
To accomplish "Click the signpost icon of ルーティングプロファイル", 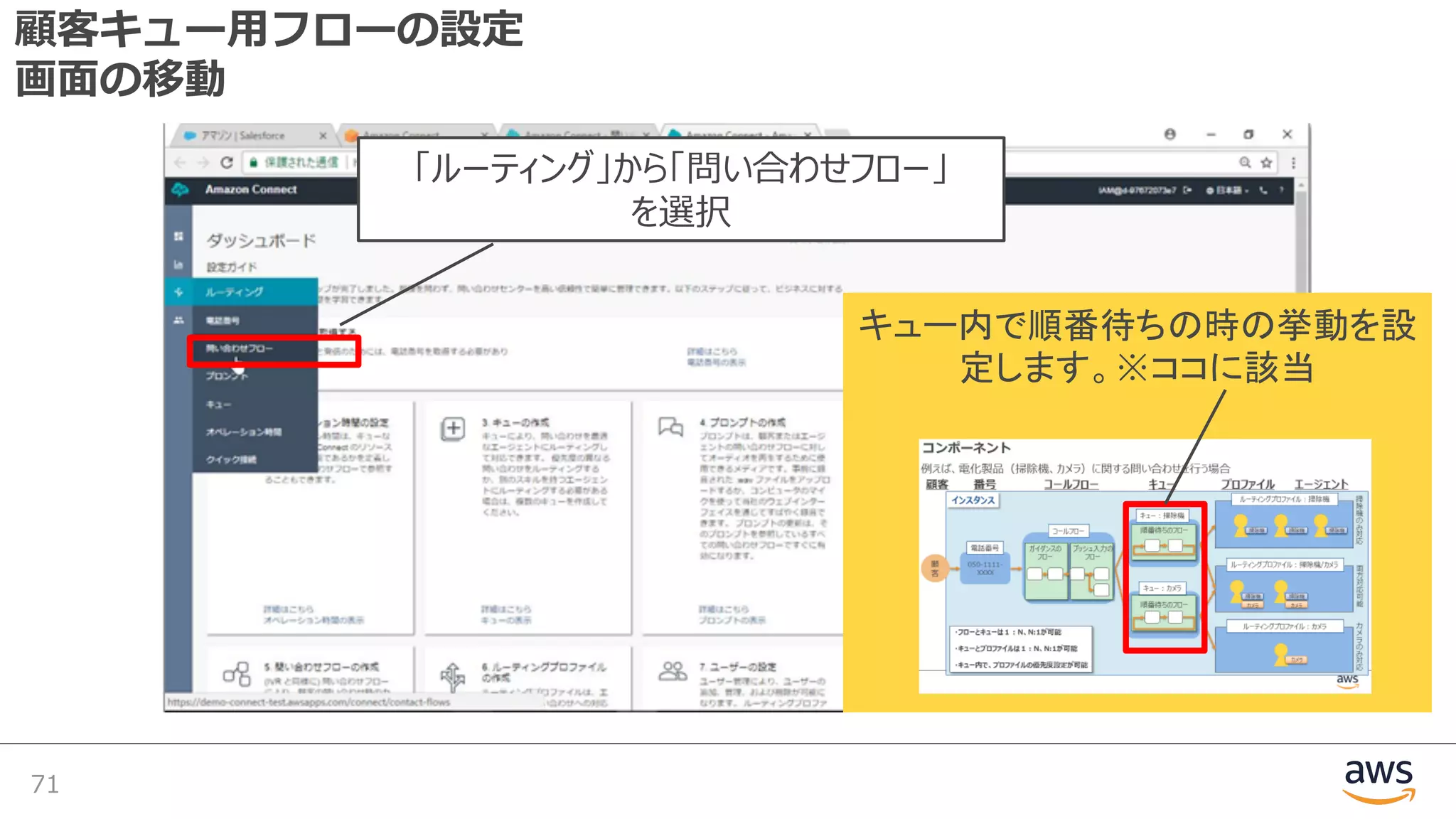I will [453, 676].
